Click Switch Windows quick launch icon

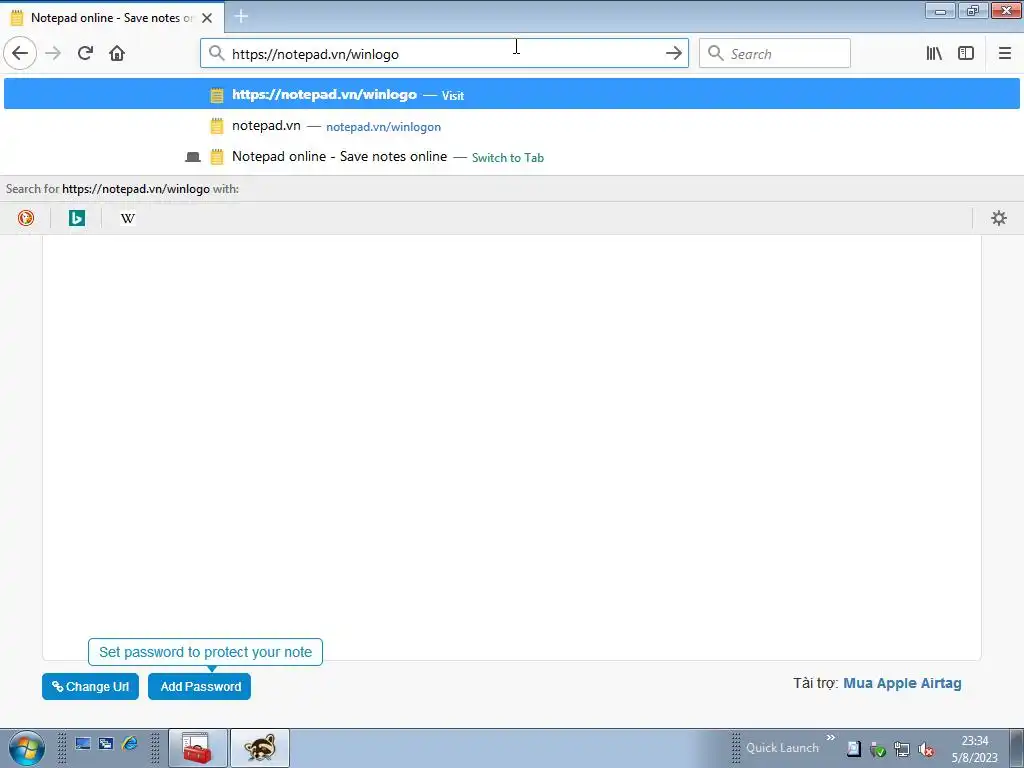coord(106,743)
